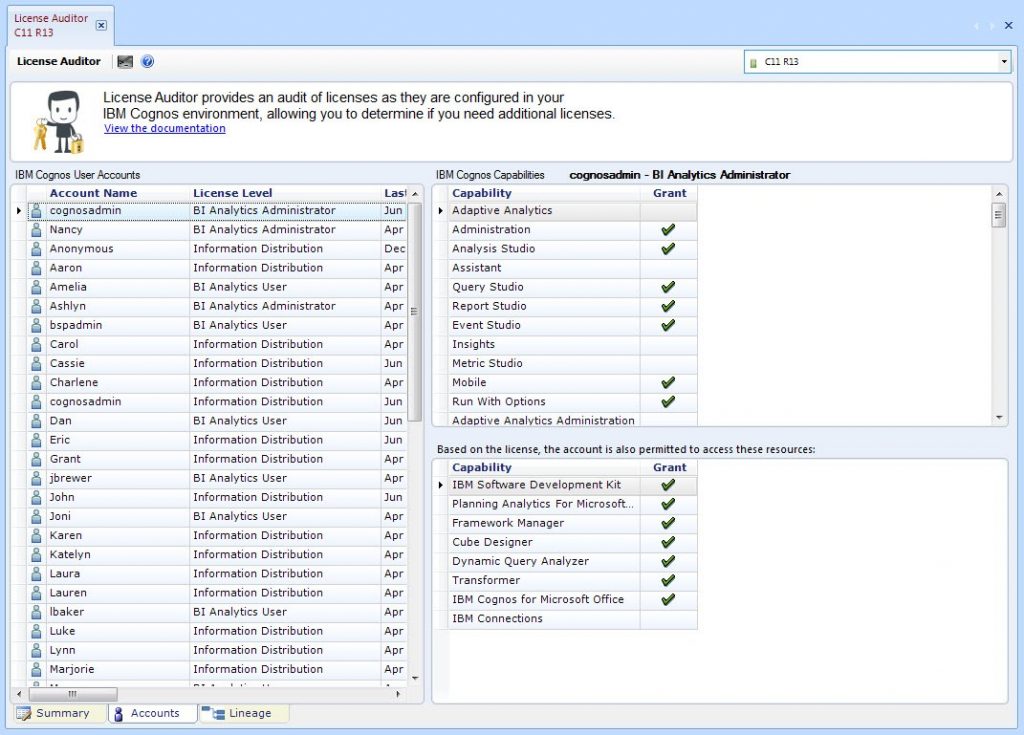1024x735 pixels.
Task: Click the row arrow before Adaptive Analytics
Action: pos(441,210)
